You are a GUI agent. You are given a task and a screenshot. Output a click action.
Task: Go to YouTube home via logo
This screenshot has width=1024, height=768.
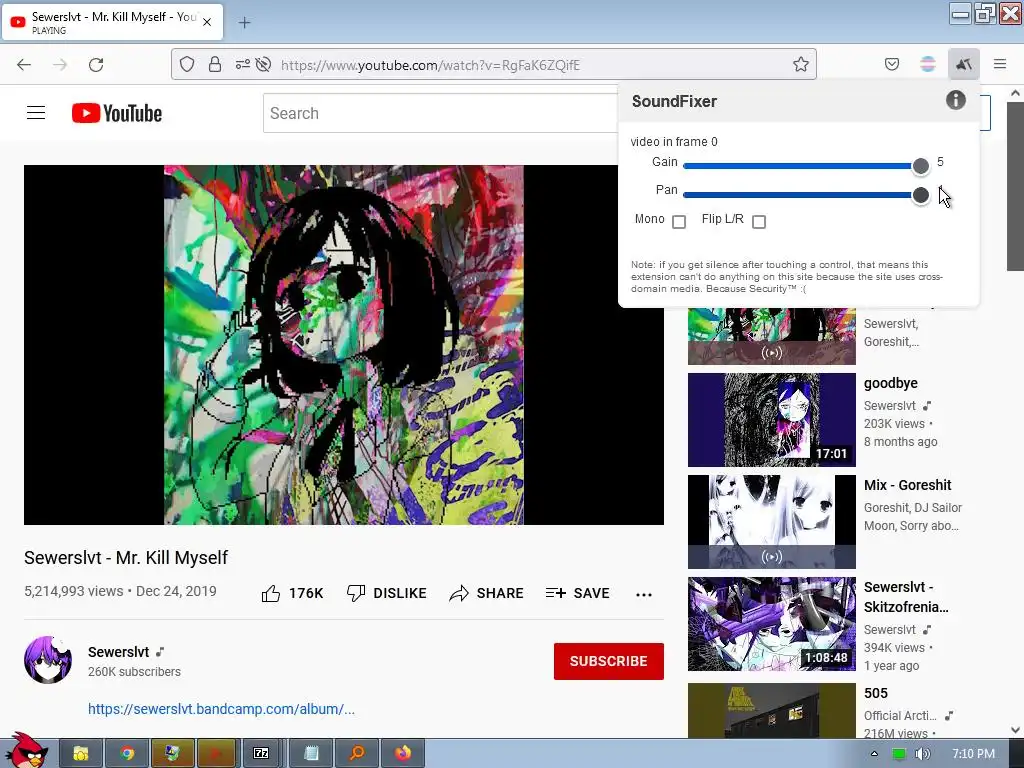click(117, 113)
